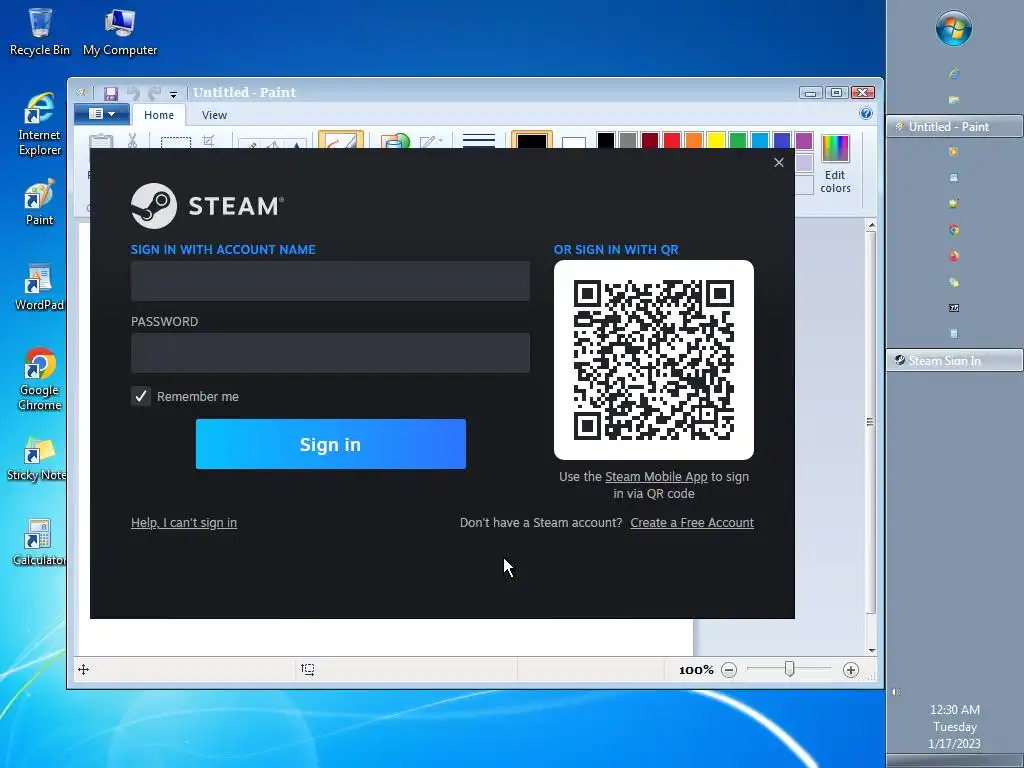Click the Internet Explorer icon in the taskbar

point(954,74)
